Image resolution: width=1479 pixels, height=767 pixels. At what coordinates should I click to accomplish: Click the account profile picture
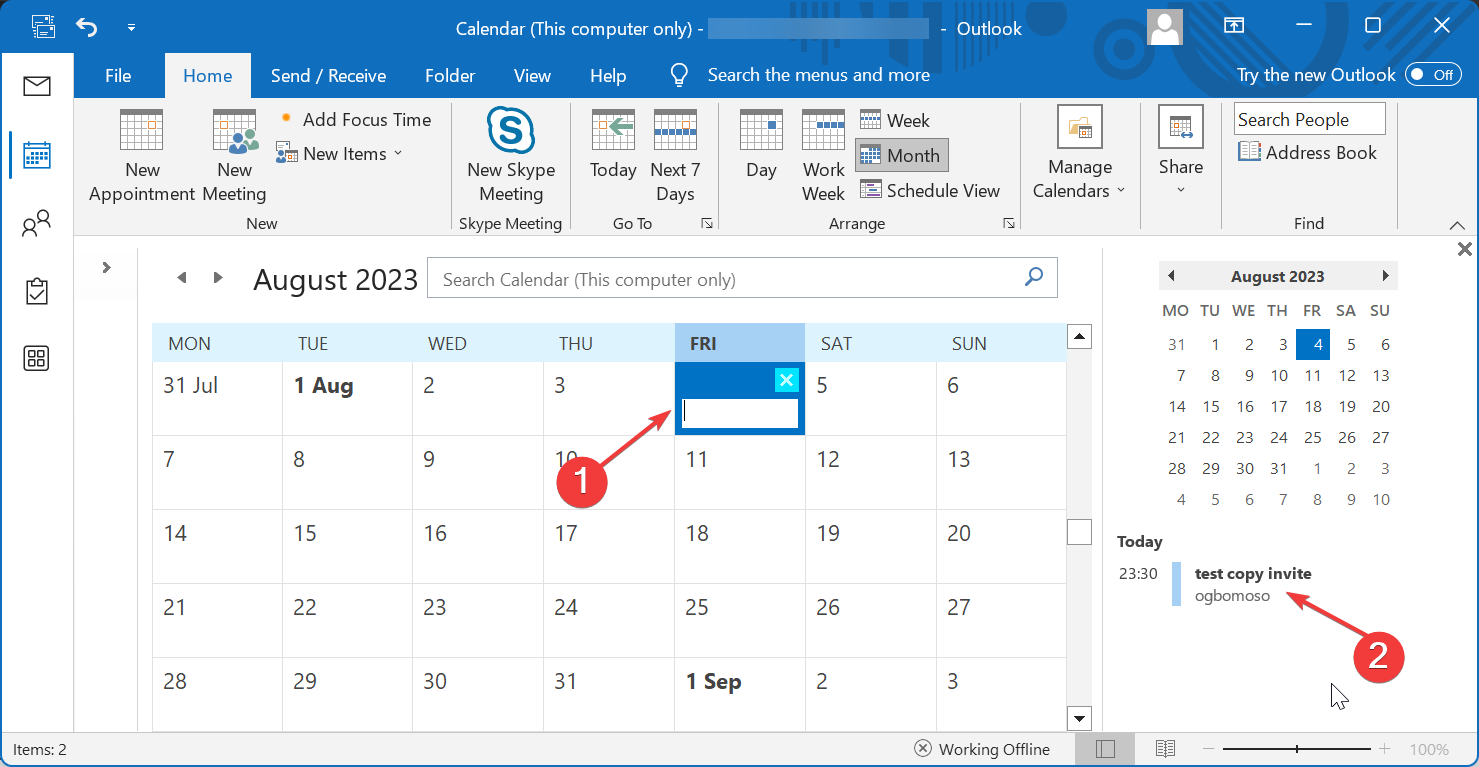point(1165,28)
